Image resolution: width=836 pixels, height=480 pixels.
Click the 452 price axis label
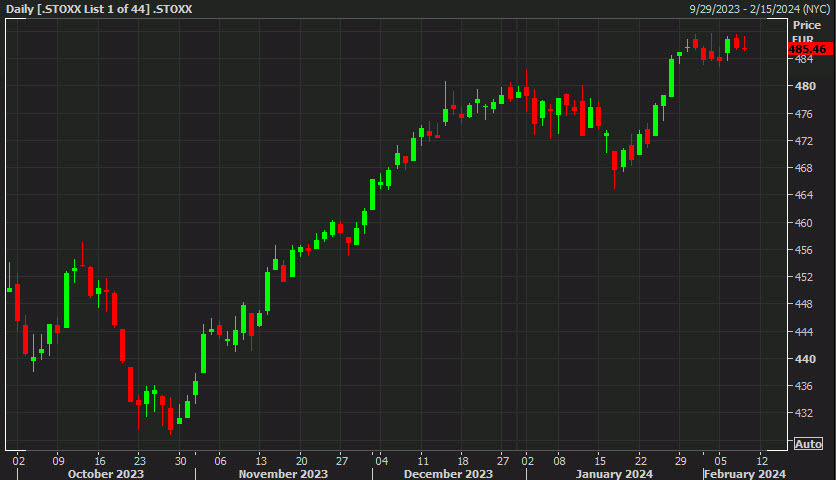click(804, 277)
